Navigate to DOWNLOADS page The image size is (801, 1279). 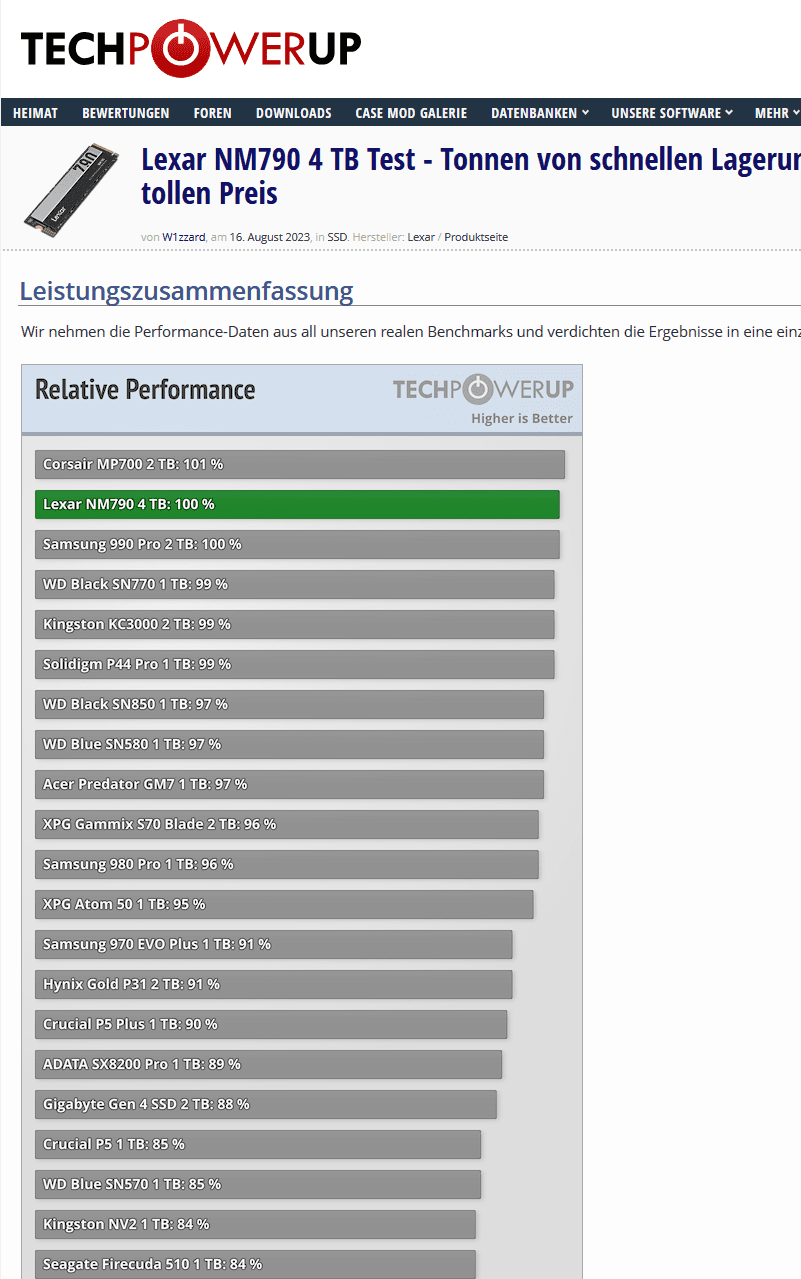293,113
